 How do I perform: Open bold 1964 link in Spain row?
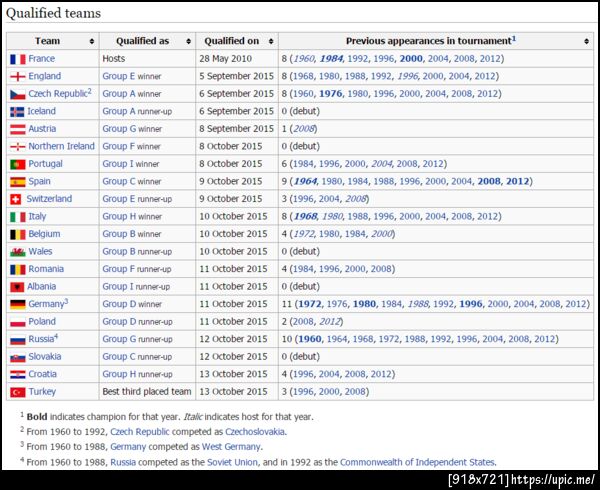305,182
